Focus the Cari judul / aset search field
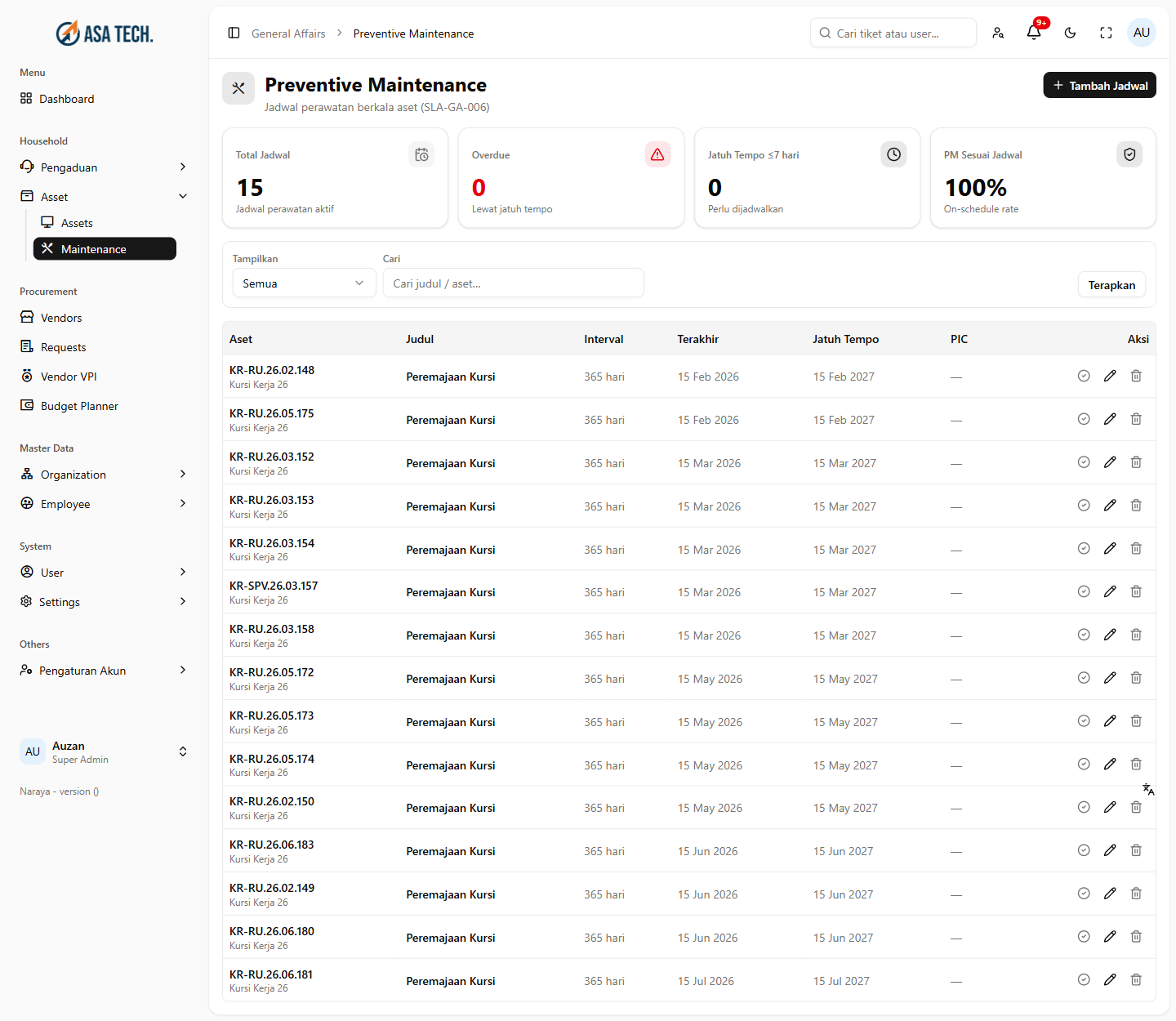 click(x=514, y=283)
